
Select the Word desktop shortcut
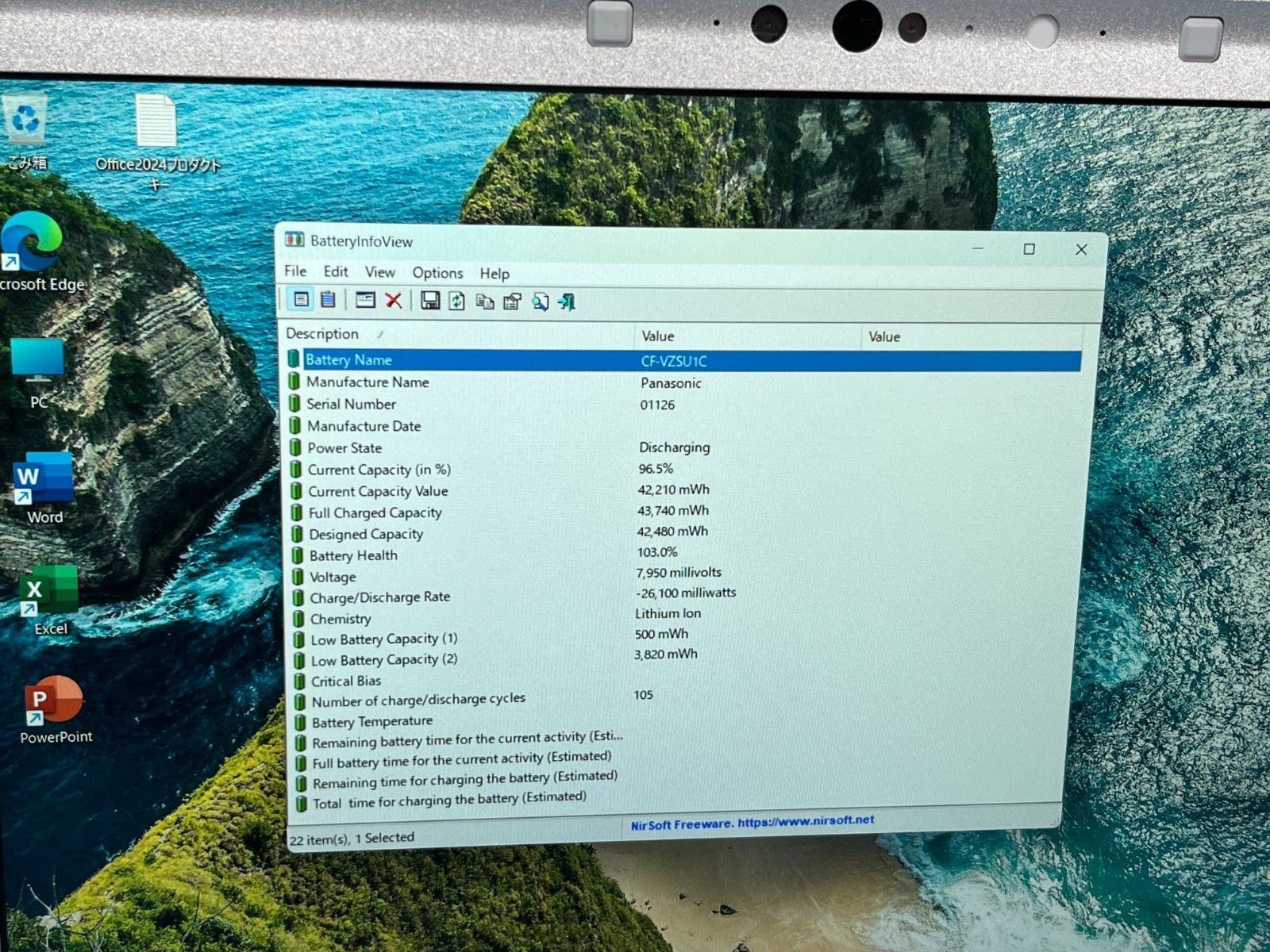[44, 488]
